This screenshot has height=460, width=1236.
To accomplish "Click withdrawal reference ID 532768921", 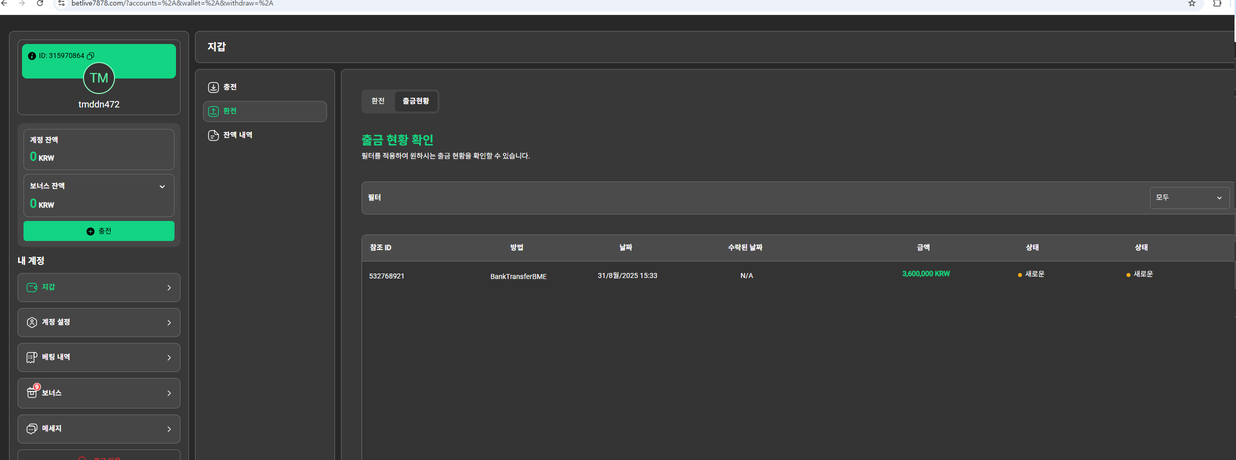I will [387, 276].
